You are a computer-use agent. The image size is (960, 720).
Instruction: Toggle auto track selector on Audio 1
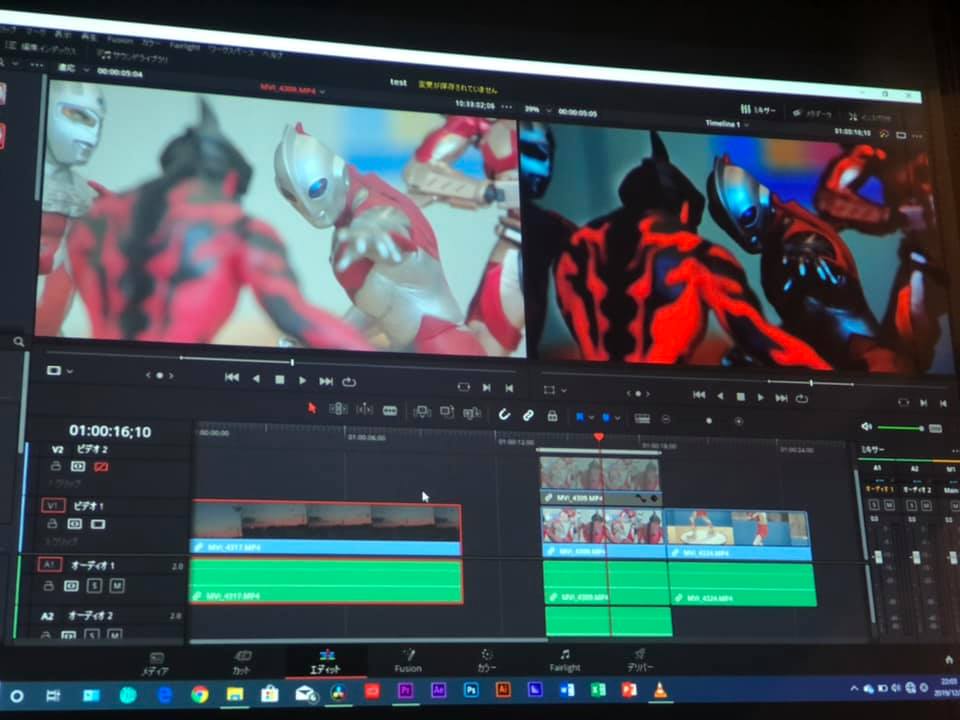coord(71,586)
